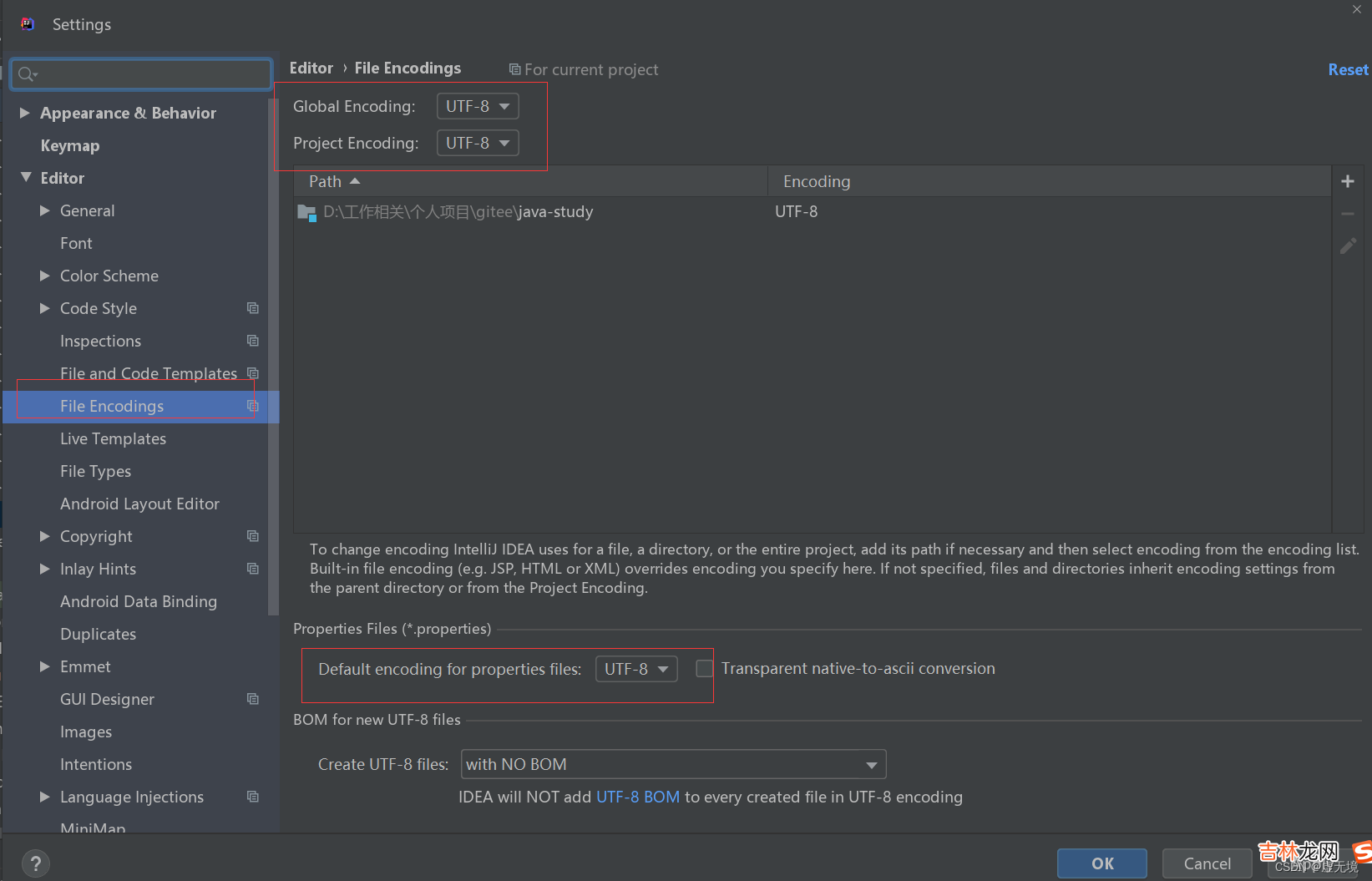Collapse the Editor tree section

pos(26,178)
